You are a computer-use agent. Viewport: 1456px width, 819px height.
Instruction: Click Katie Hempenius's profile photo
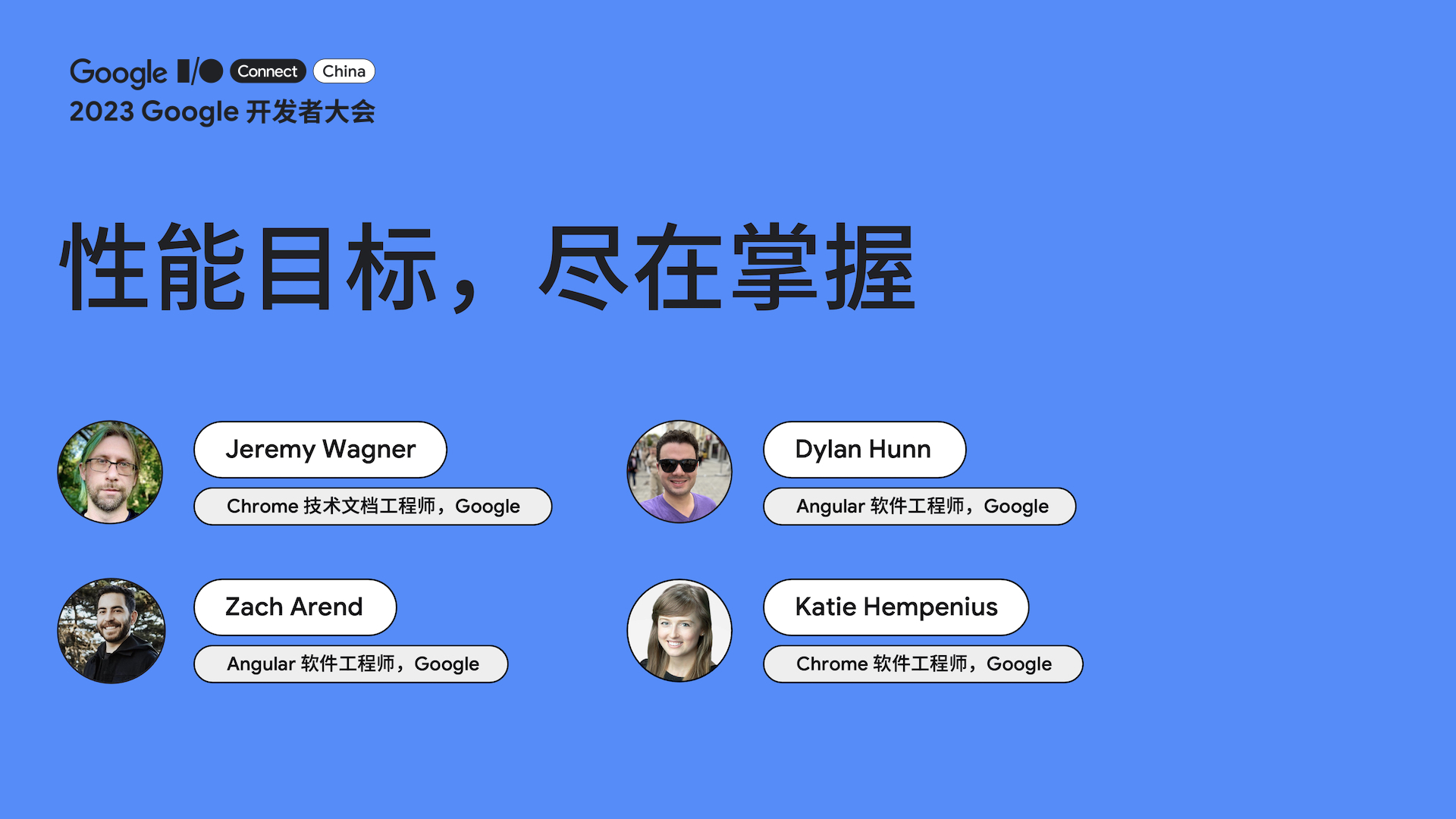(x=679, y=630)
